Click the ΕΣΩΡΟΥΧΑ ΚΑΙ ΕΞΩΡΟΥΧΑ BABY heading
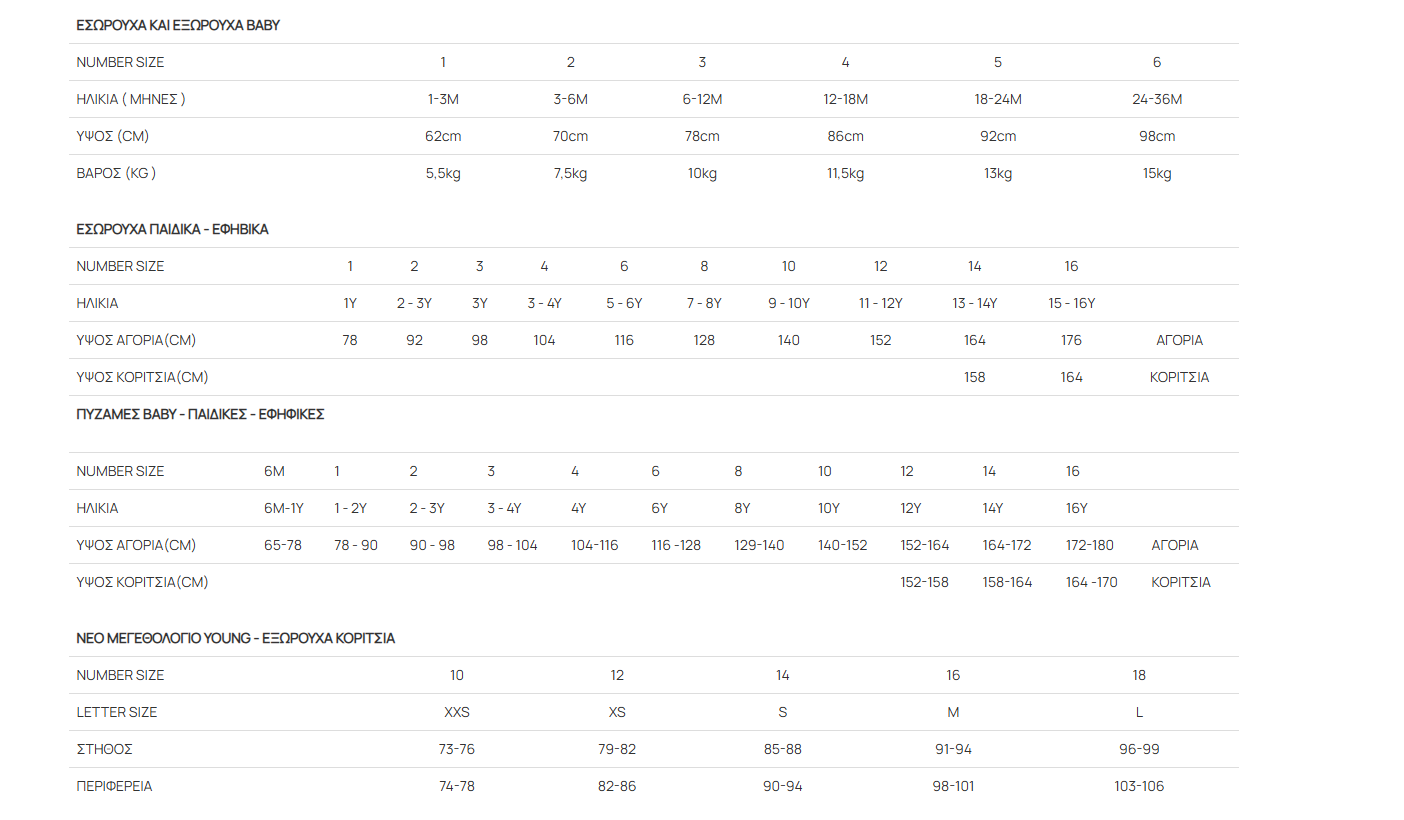Image resolution: width=1404 pixels, height=820 pixels. (178, 25)
